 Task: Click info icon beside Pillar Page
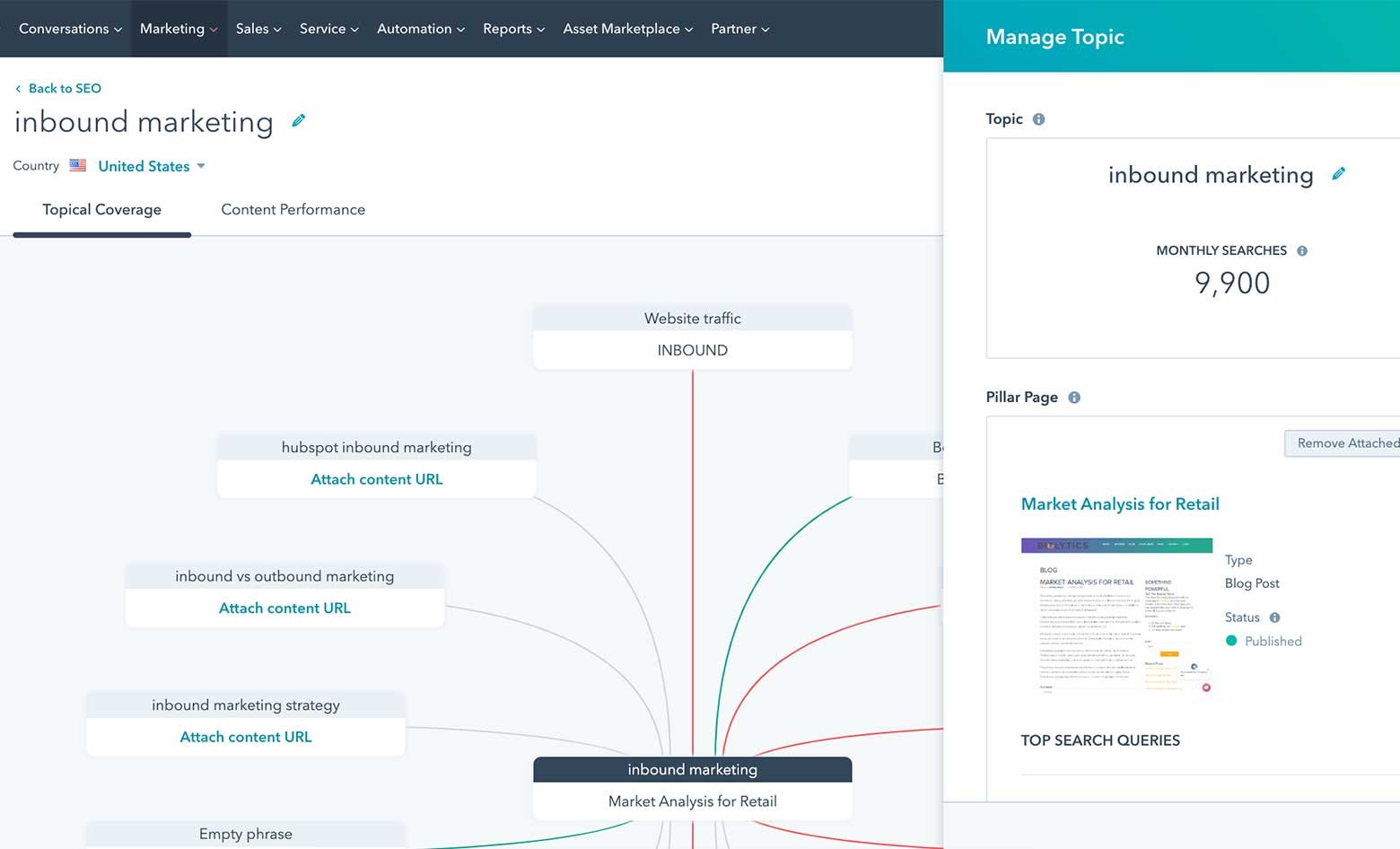pos(1074,398)
